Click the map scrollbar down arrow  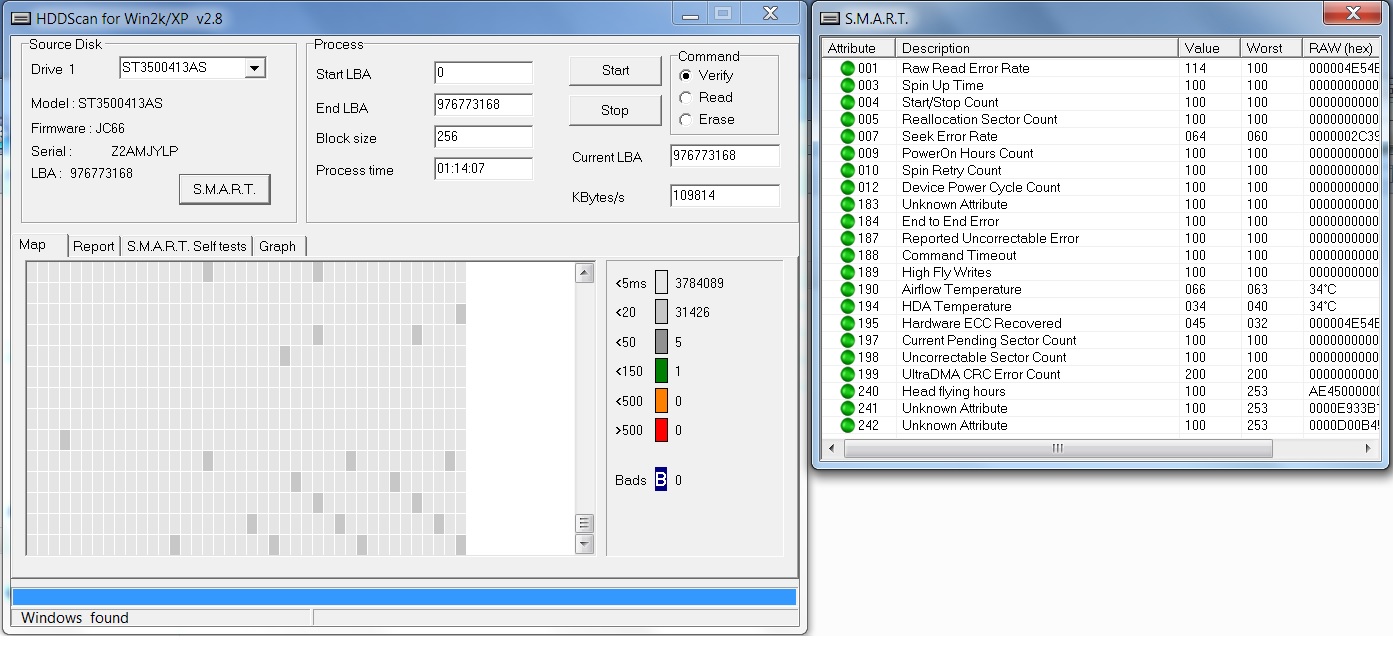coord(585,544)
